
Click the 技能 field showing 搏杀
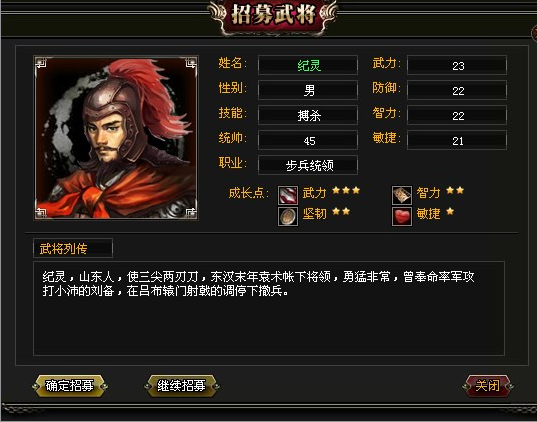click(308, 115)
